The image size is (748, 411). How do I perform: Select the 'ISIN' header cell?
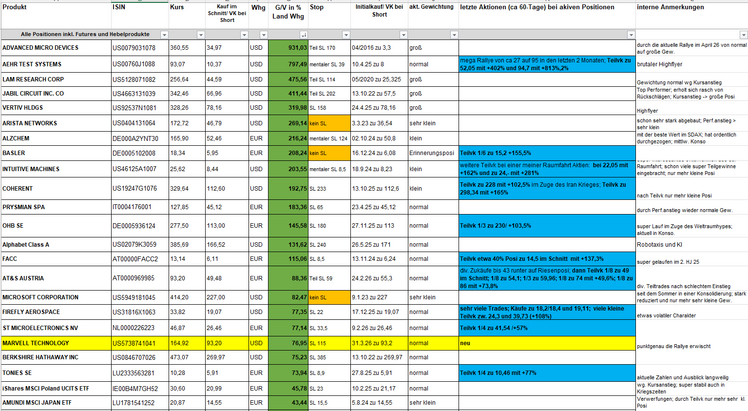coord(140,16)
